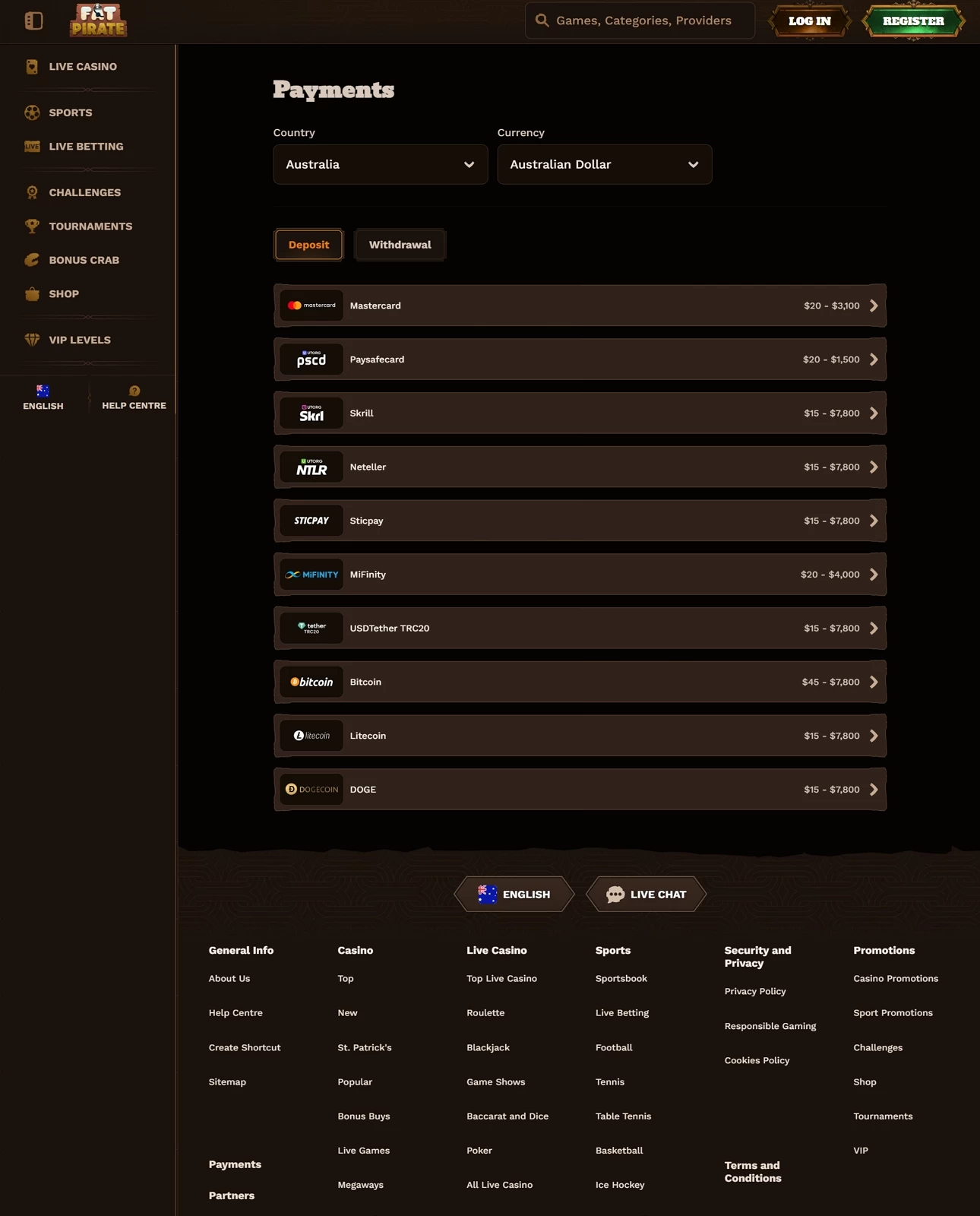The height and width of the screenshot is (1216, 980).
Task: Open the Shop bag icon
Action: [x=32, y=294]
